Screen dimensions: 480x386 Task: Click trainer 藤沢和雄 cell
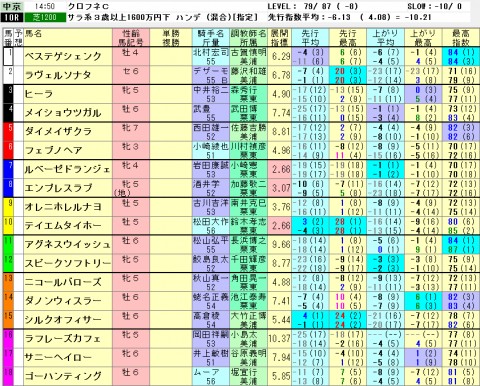pyautogui.click(x=248, y=75)
